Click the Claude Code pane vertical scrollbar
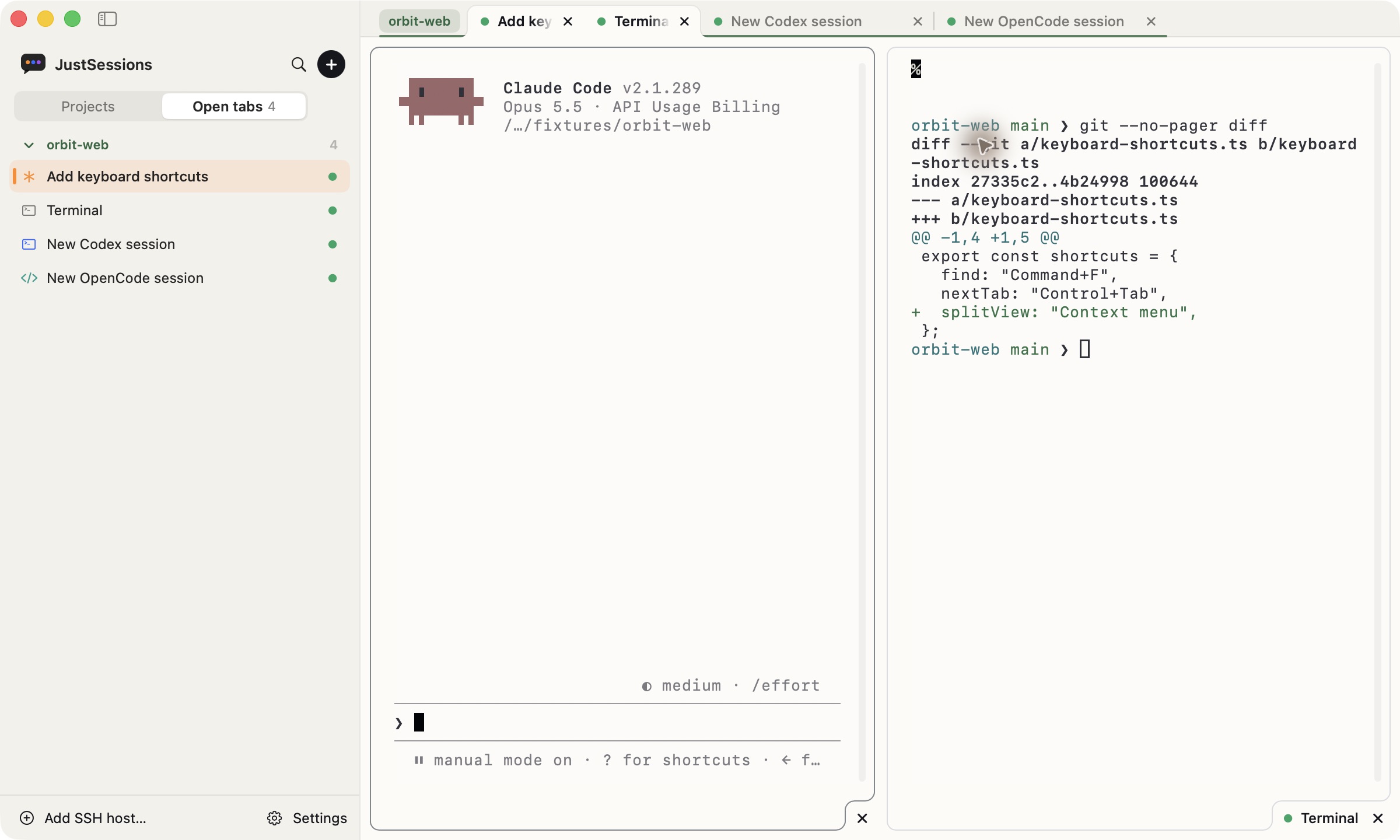The width and height of the screenshot is (1400, 840). coord(862,422)
